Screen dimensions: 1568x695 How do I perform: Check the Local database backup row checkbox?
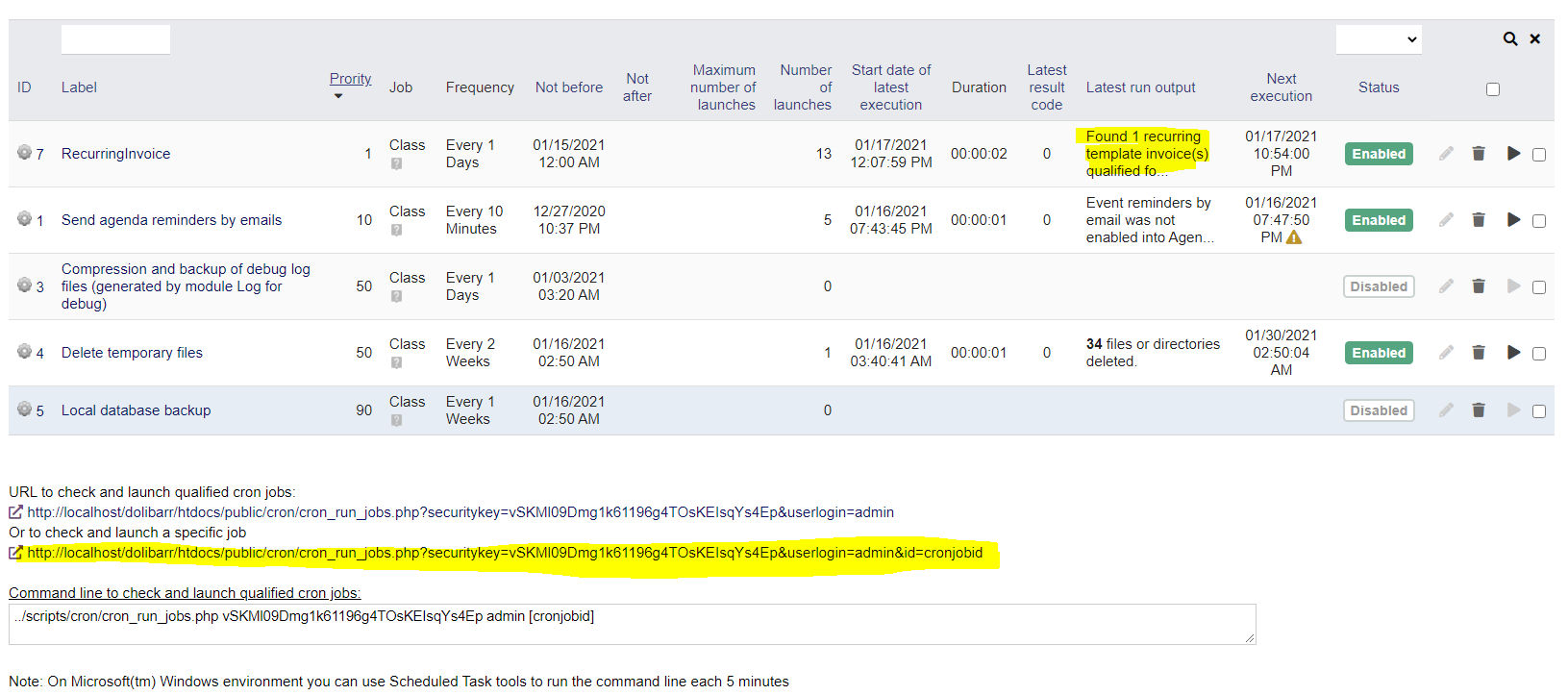click(x=1539, y=411)
